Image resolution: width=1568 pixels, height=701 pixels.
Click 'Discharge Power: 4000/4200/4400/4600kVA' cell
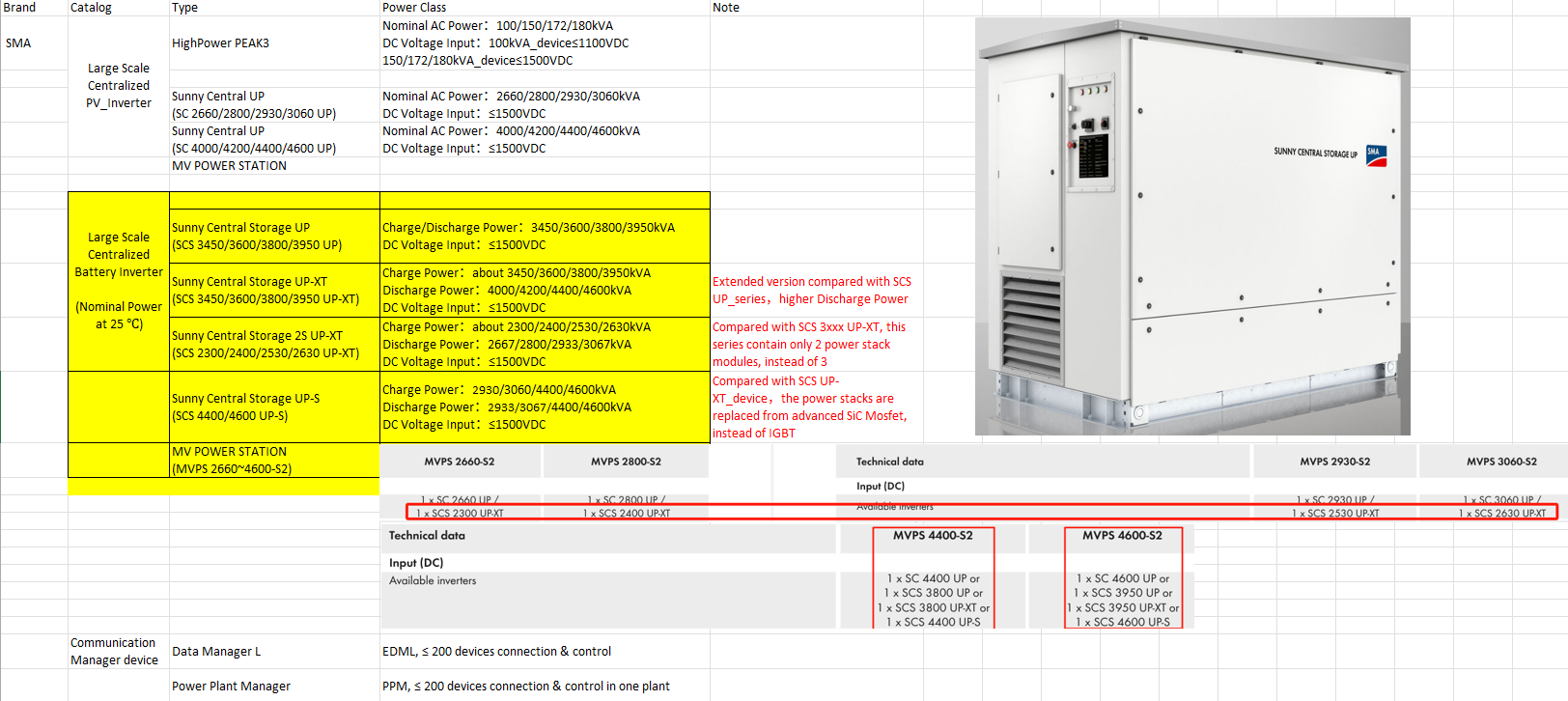point(507,291)
